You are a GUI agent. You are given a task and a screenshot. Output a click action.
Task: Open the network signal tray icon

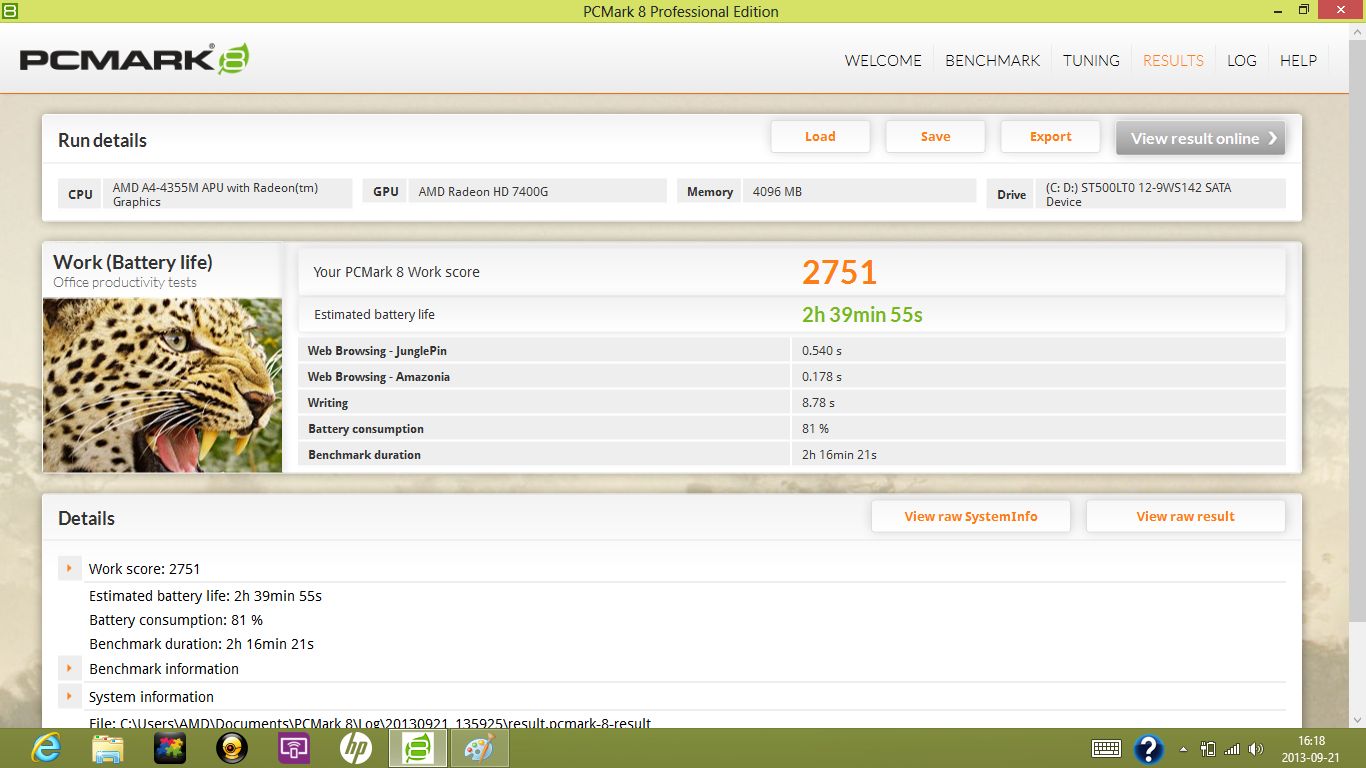tap(1231, 749)
